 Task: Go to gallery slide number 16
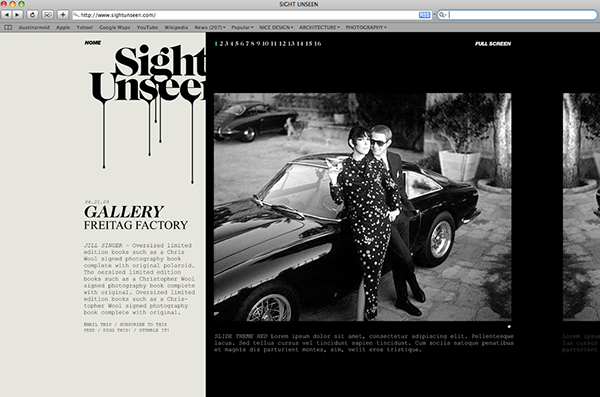[x=318, y=44]
